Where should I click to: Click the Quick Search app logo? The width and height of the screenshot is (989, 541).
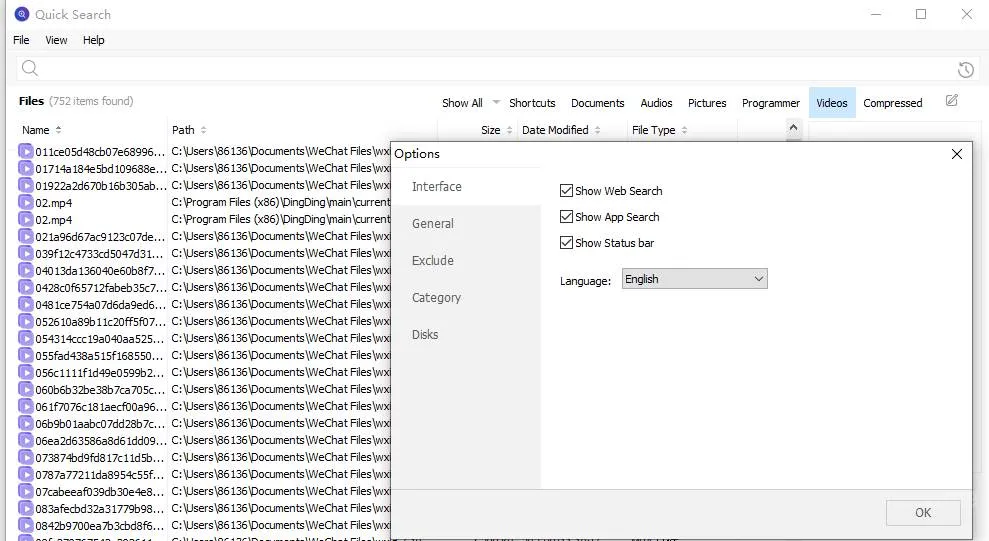point(21,14)
